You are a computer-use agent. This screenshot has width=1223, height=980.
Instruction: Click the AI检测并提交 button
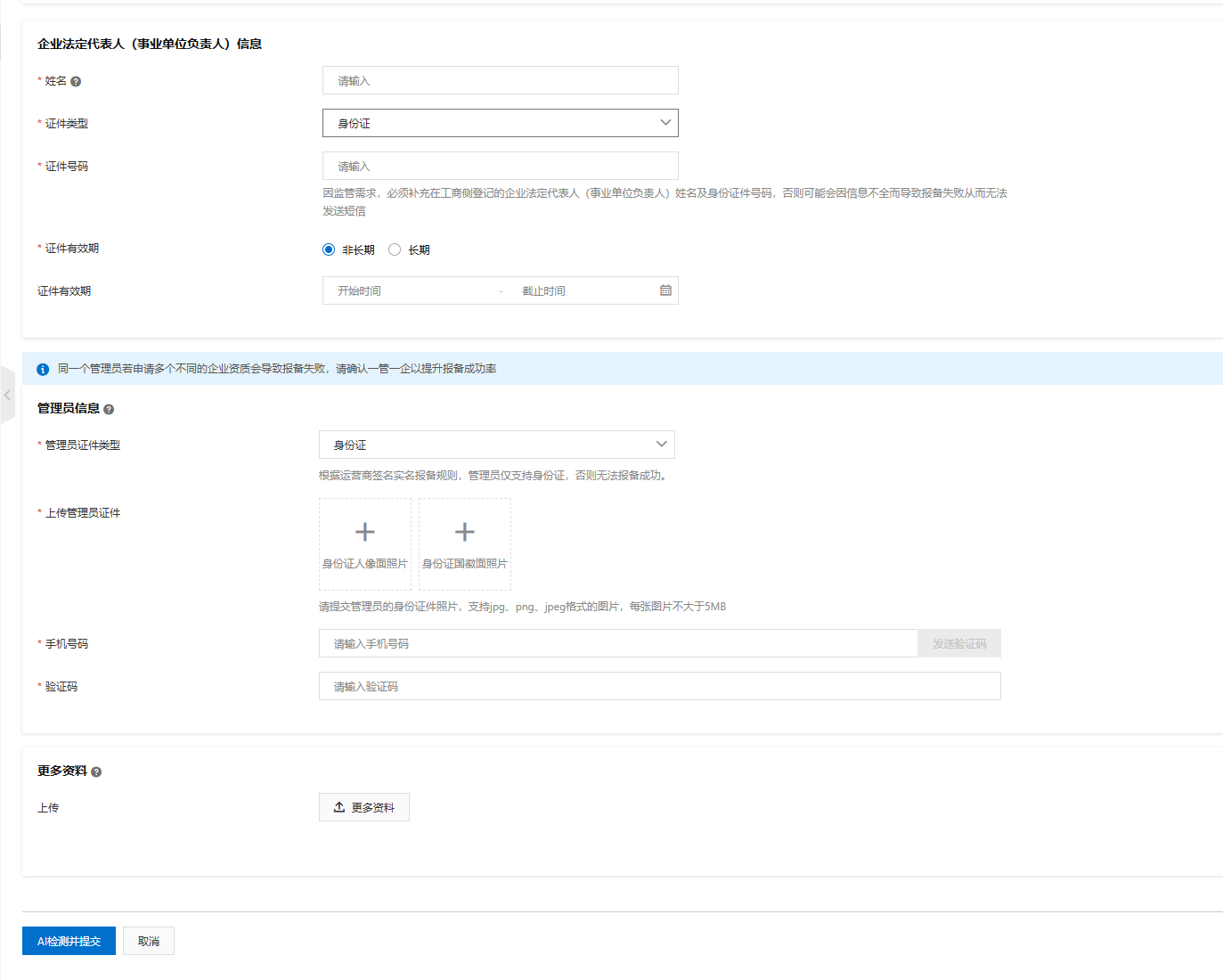(x=69, y=941)
